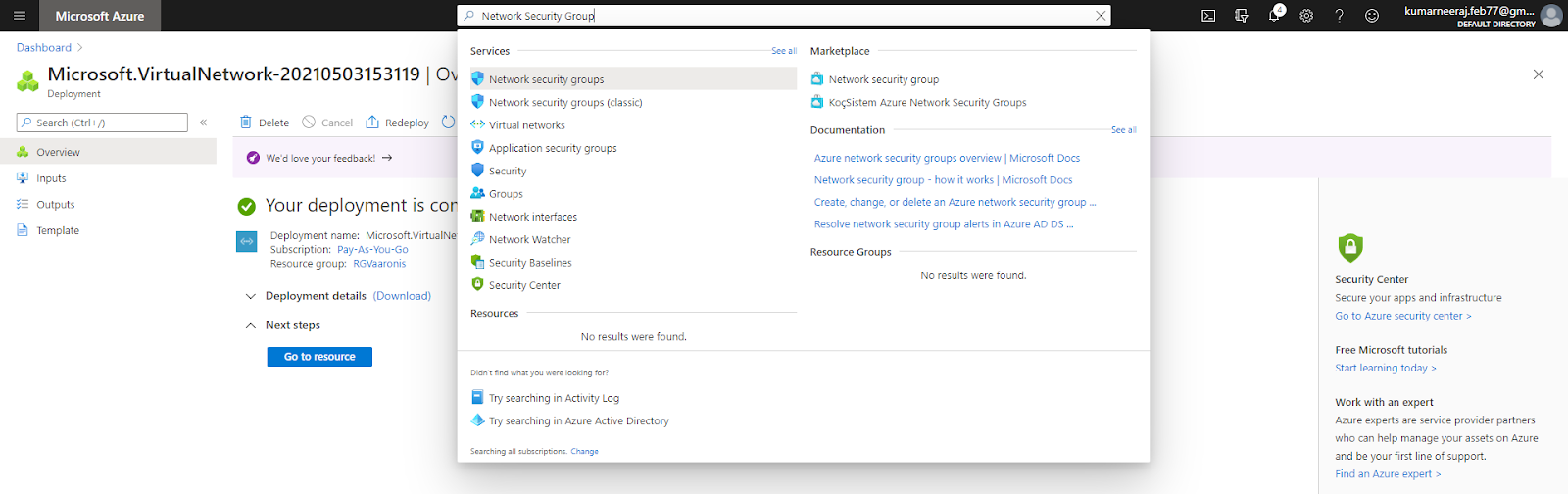Screen dimensions: 1568x494
Task: See all services results
Action: [784, 51]
